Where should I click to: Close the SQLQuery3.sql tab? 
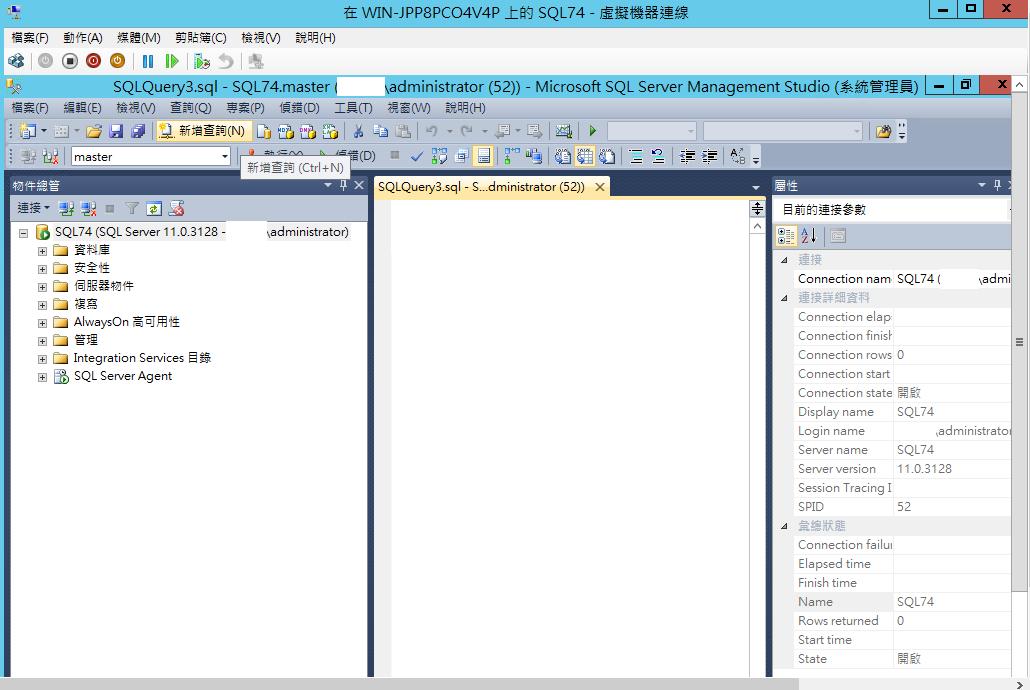click(600, 187)
